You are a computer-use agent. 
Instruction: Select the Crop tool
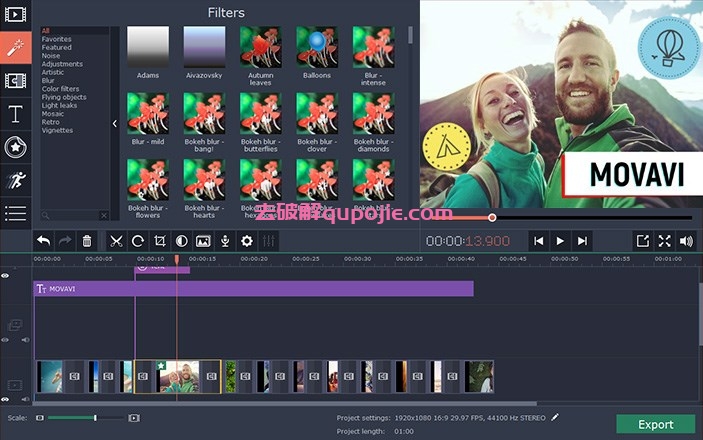pyautogui.click(x=160, y=241)
